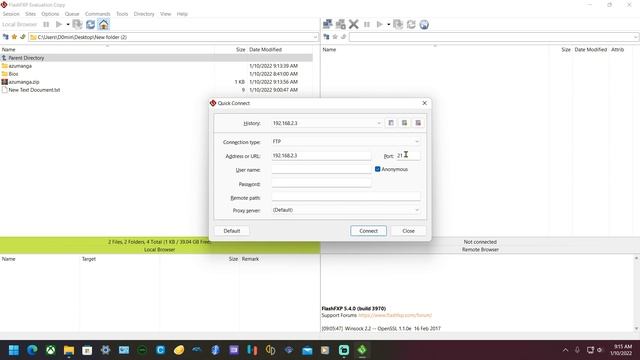
Task: Open the Options menu
Action: point(50,14)
